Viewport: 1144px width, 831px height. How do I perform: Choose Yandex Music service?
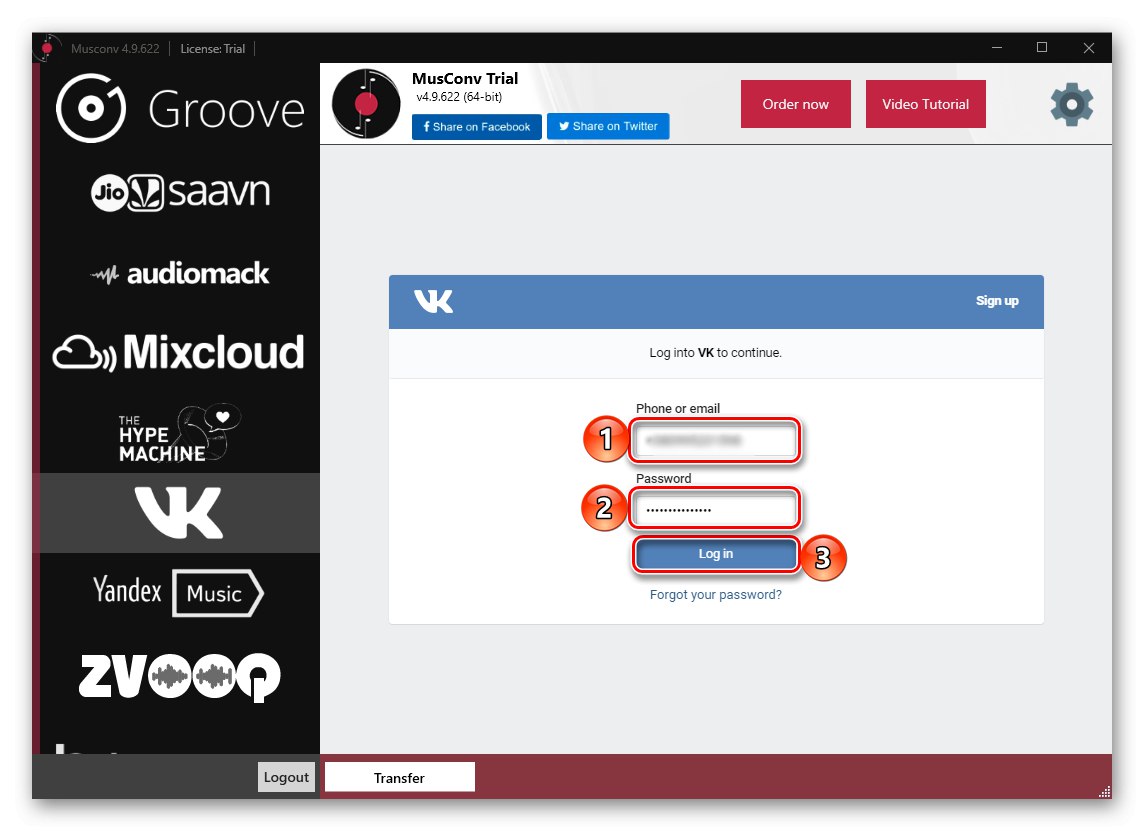(x=178, y=592)
